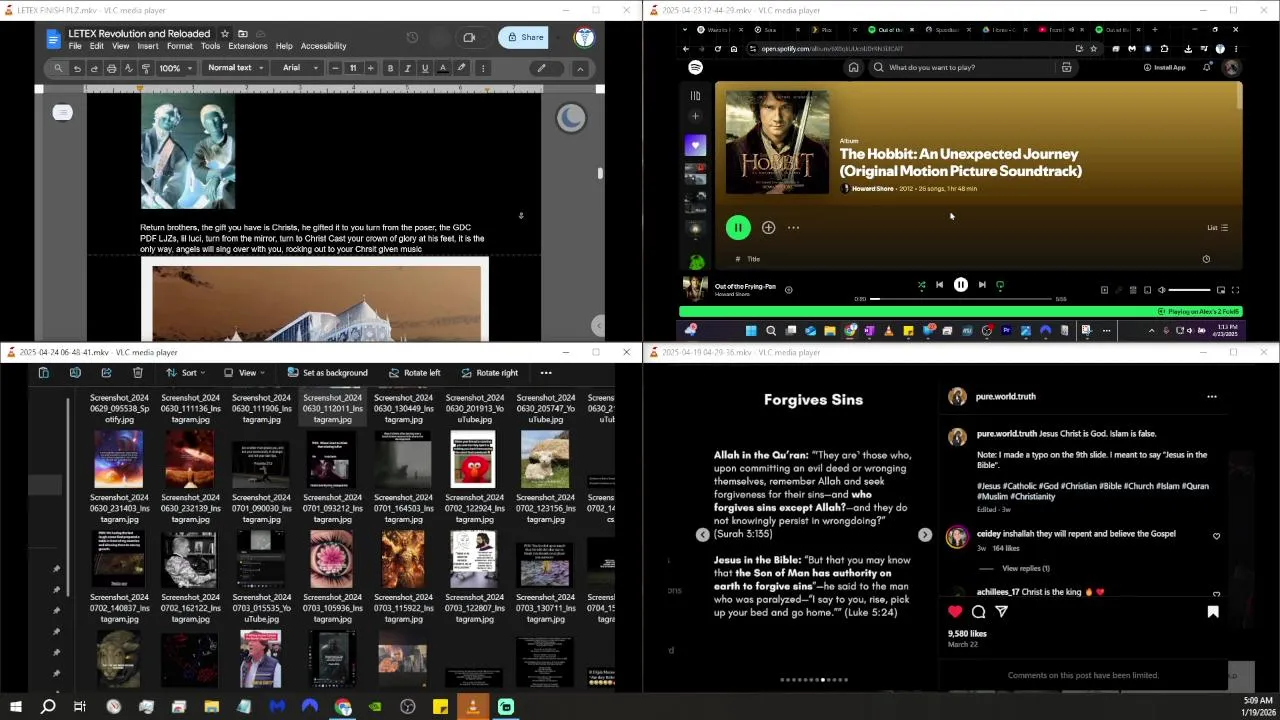The height and width of the screenshot is (720, 1280).
Task: Click the font size 11 field
Action: point(352,68)
